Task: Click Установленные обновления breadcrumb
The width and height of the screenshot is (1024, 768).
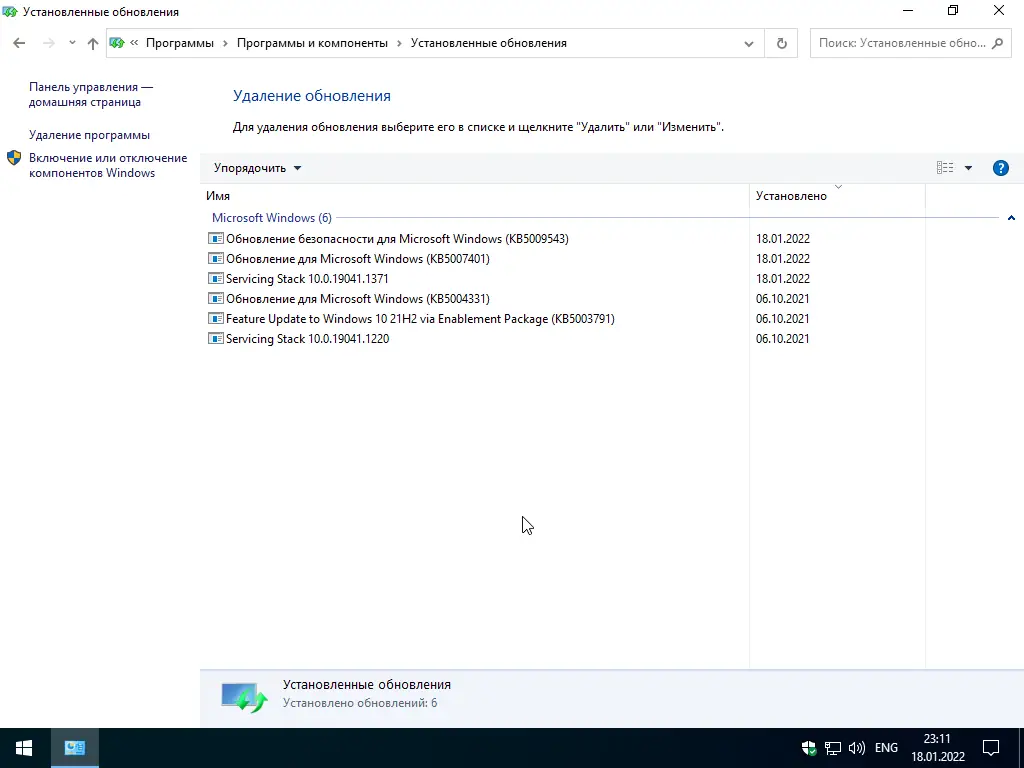Action: [x=488, y=43]
